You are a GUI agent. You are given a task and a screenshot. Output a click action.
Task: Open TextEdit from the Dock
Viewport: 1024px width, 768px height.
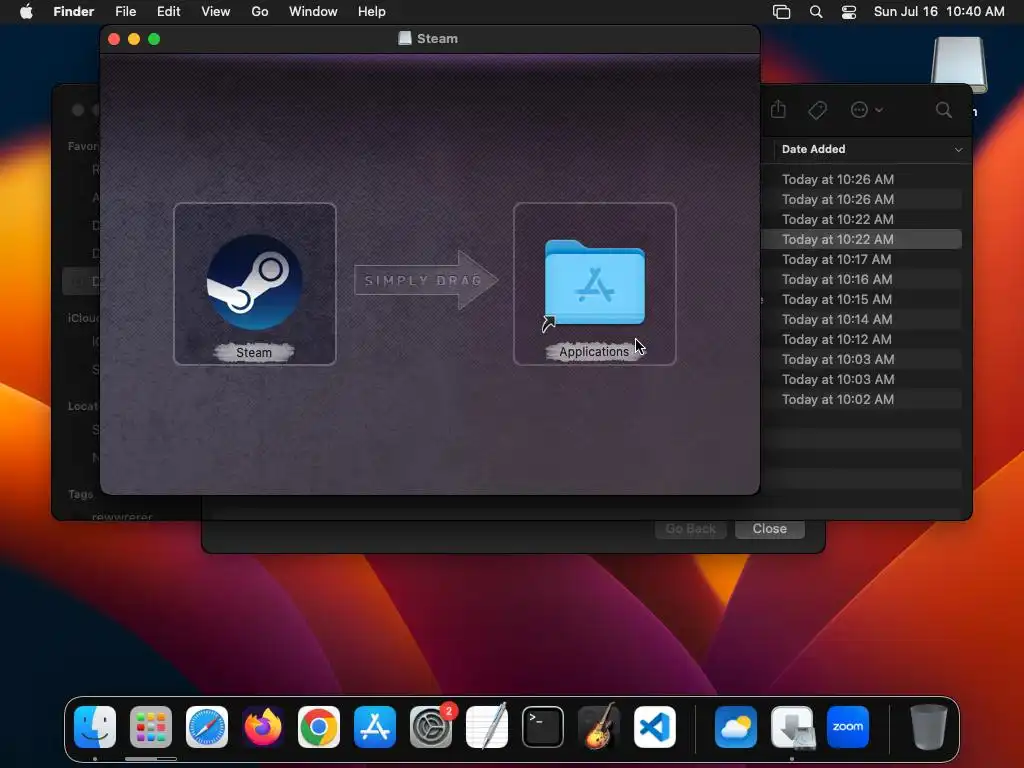coord(487,727)
